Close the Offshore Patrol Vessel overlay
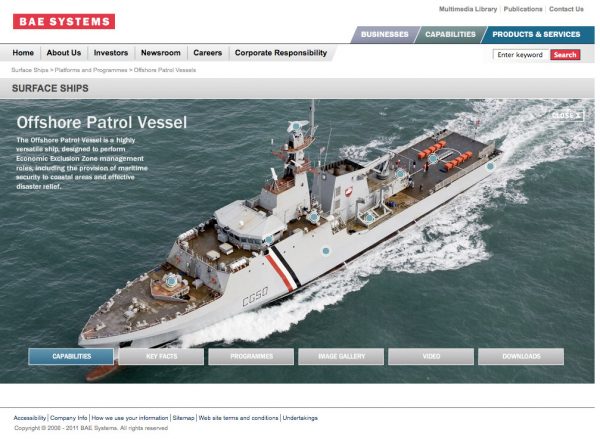The width and height of the screenshot is (600, 439). (567, 115)
